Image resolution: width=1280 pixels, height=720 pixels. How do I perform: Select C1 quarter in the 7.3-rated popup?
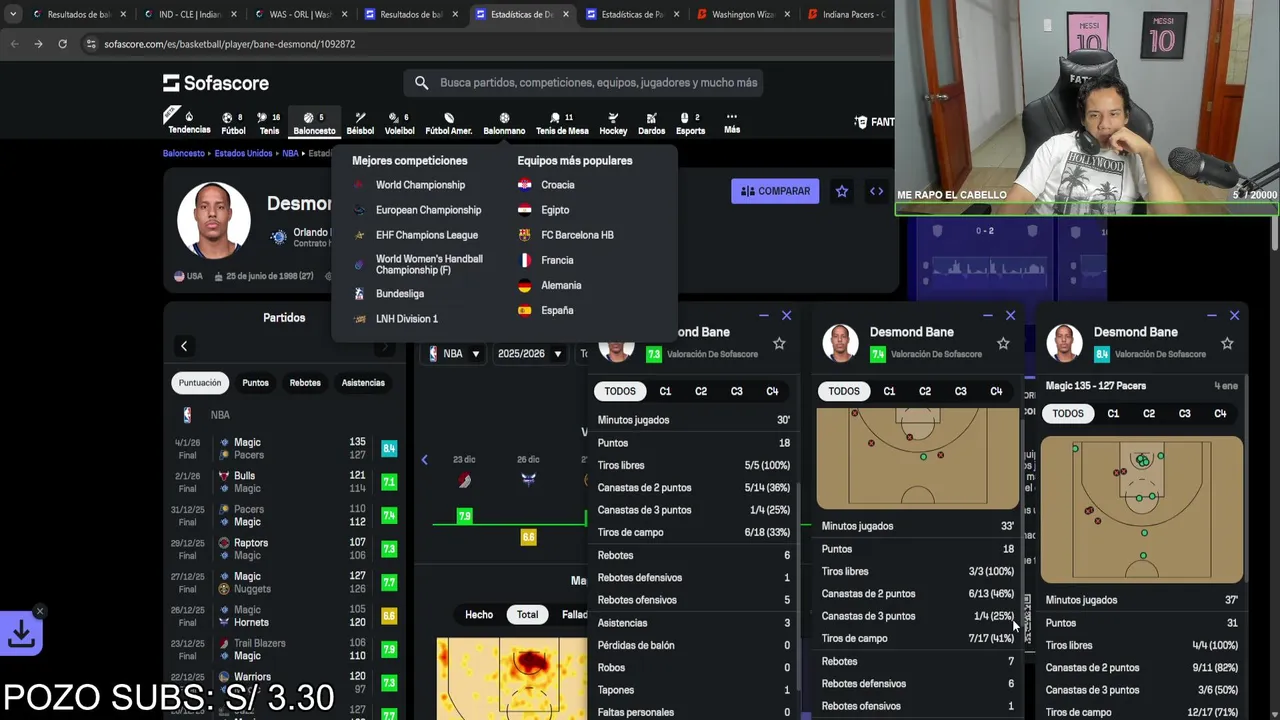(665, 391)
